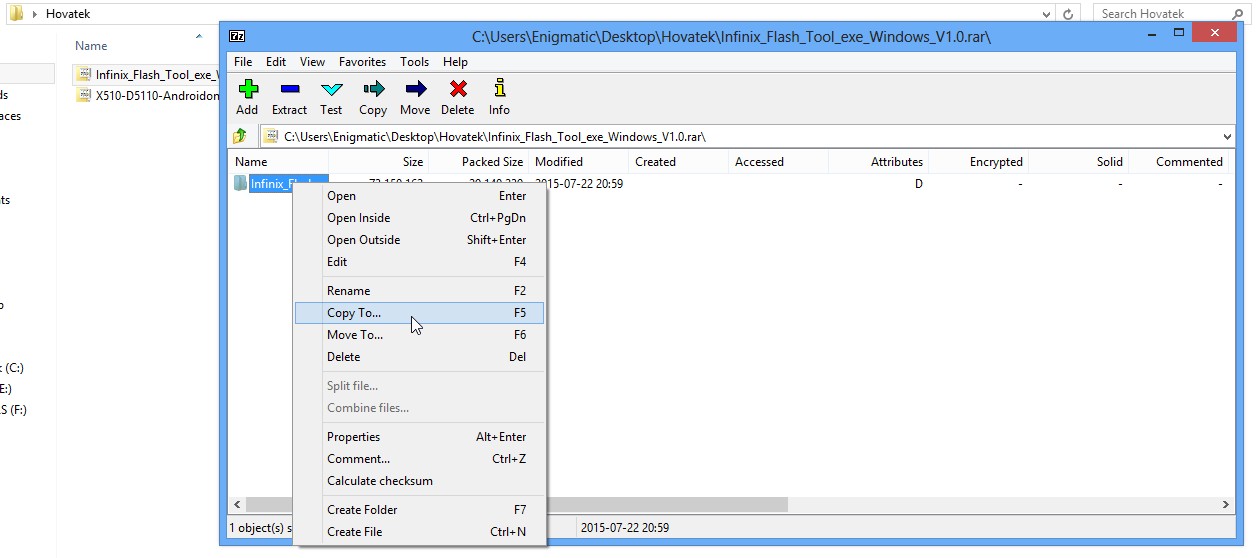Select Properties in the context menu
The width and height of the screenshot is (1258, 558).
tap(419, 437)
